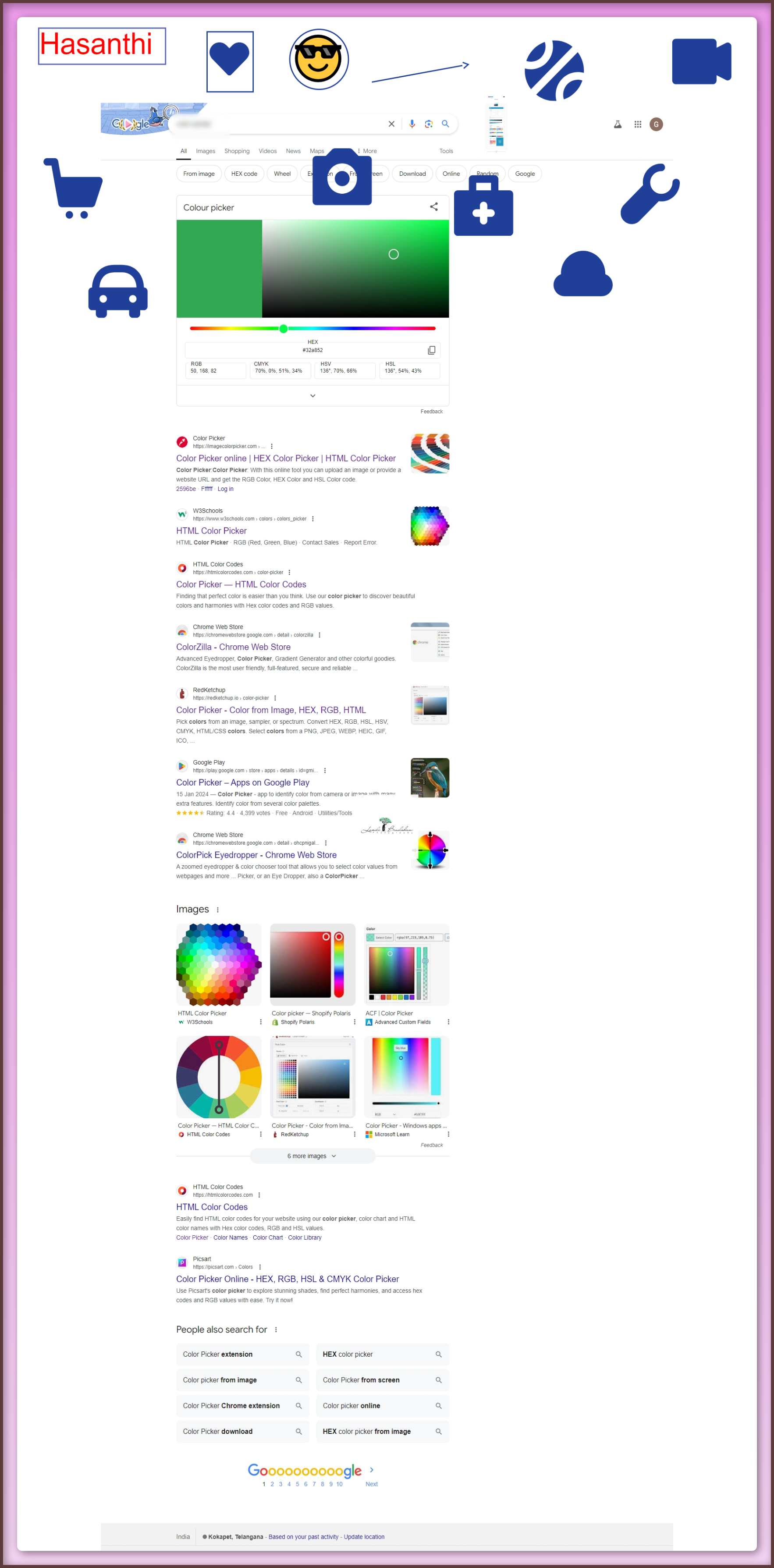Open three-dot menu for W3Schools result

(x=313, y=519)
